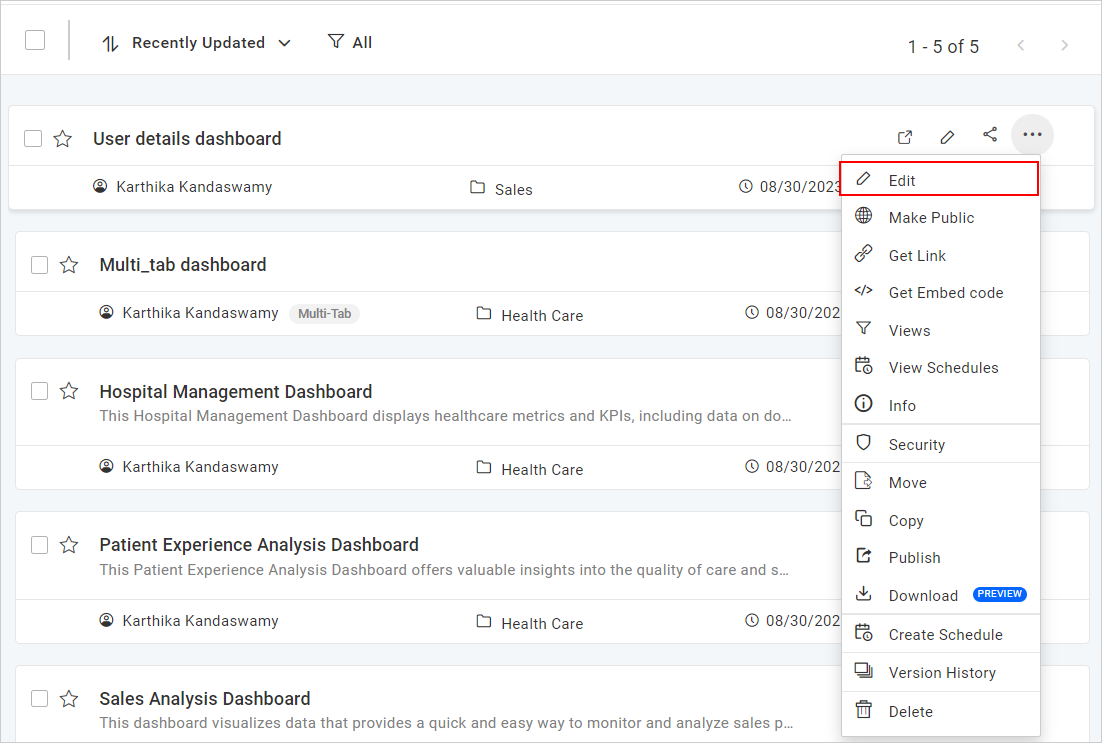Open the All filter dropdown
Image resolution: width=1102 pixels, height=743 pixels.
350,42
